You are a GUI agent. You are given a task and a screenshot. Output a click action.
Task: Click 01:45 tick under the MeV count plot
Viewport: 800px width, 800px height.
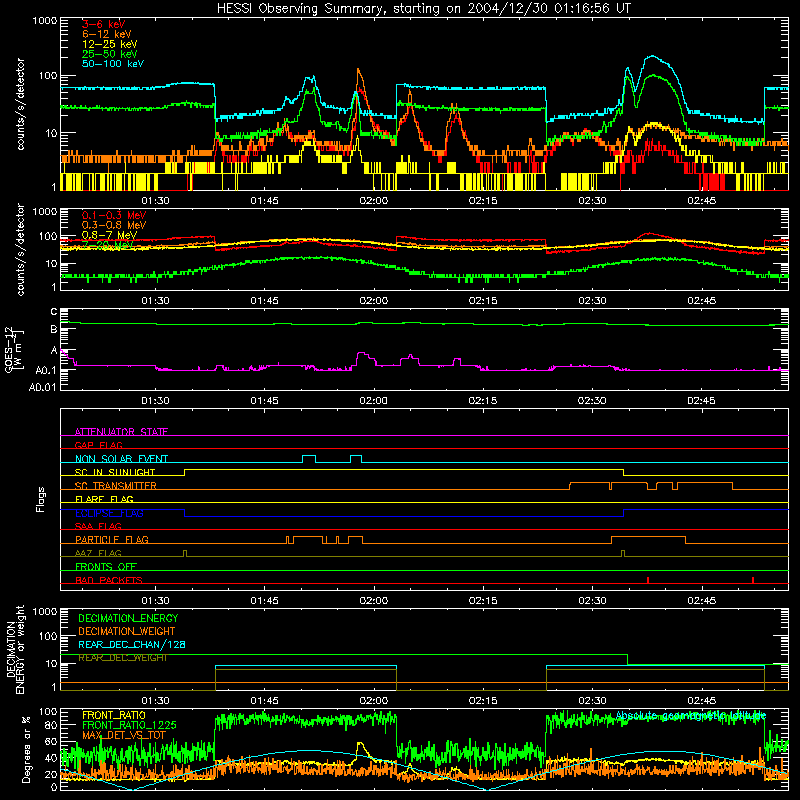click(264, 301)
